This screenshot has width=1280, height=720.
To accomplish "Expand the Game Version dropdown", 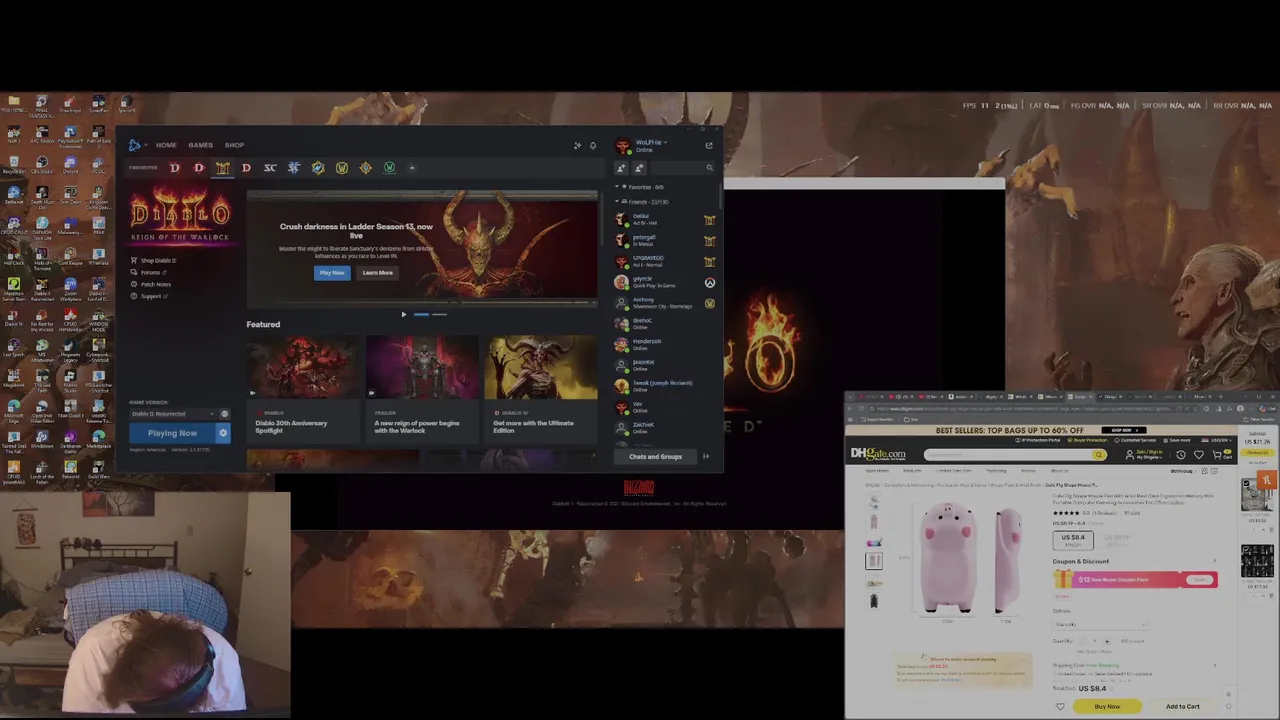I will click(x=172, y=414).
